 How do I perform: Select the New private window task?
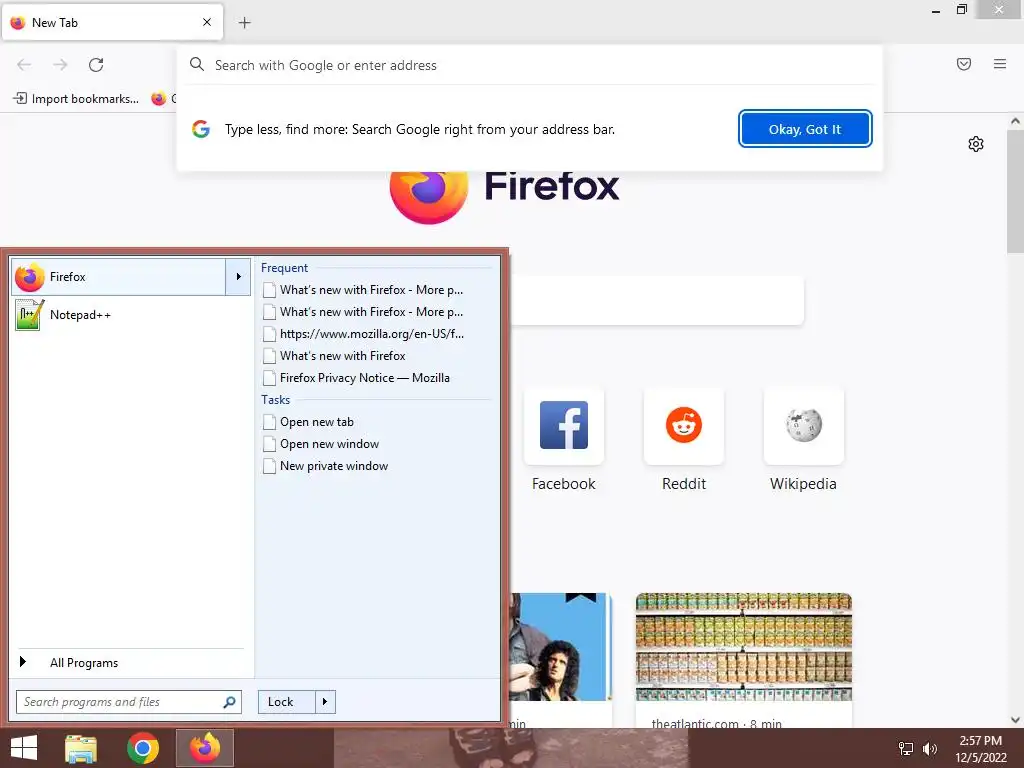(325, 466)
